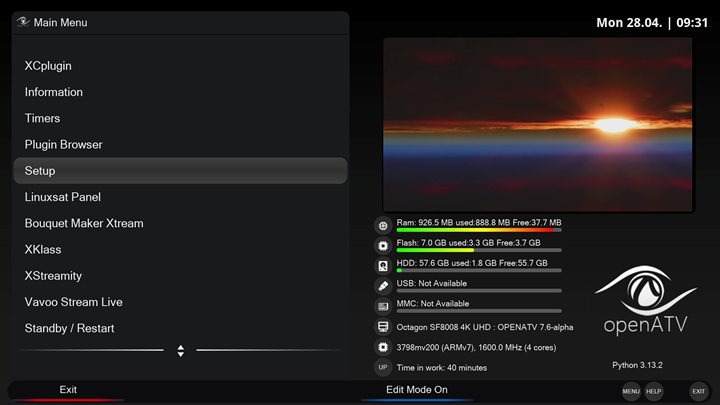The width and height of the screenshot is (720, 405).
Task: Click the USB empty progress bar
Action: coord(479,291)
